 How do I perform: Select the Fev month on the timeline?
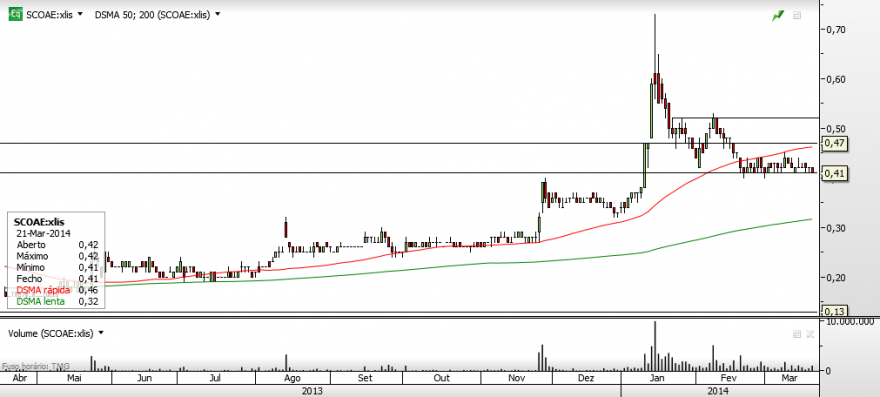728,378
